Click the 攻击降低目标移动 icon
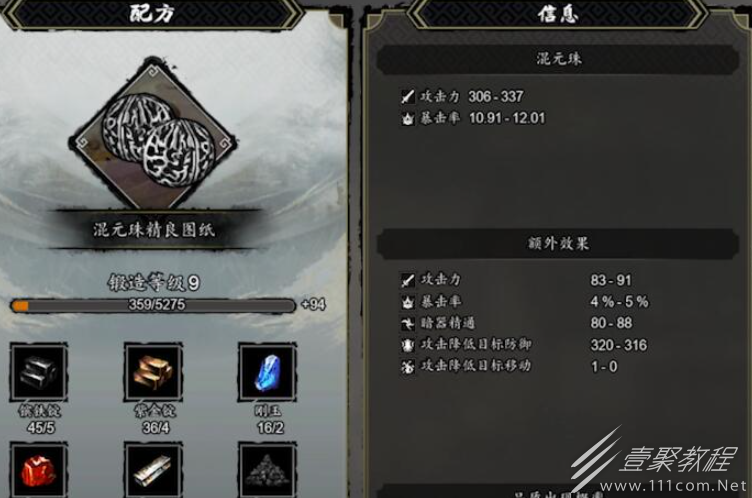 pyautogui.click(x=408, y=367)
